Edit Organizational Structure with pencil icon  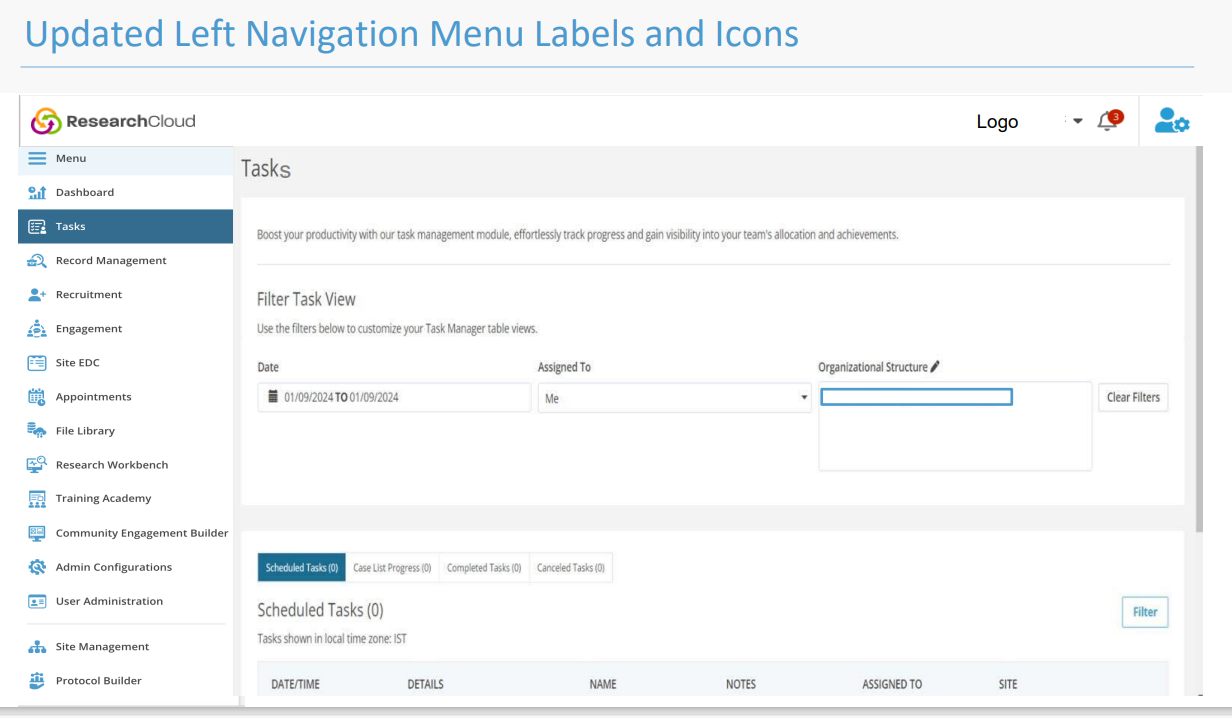pos(935,367)
